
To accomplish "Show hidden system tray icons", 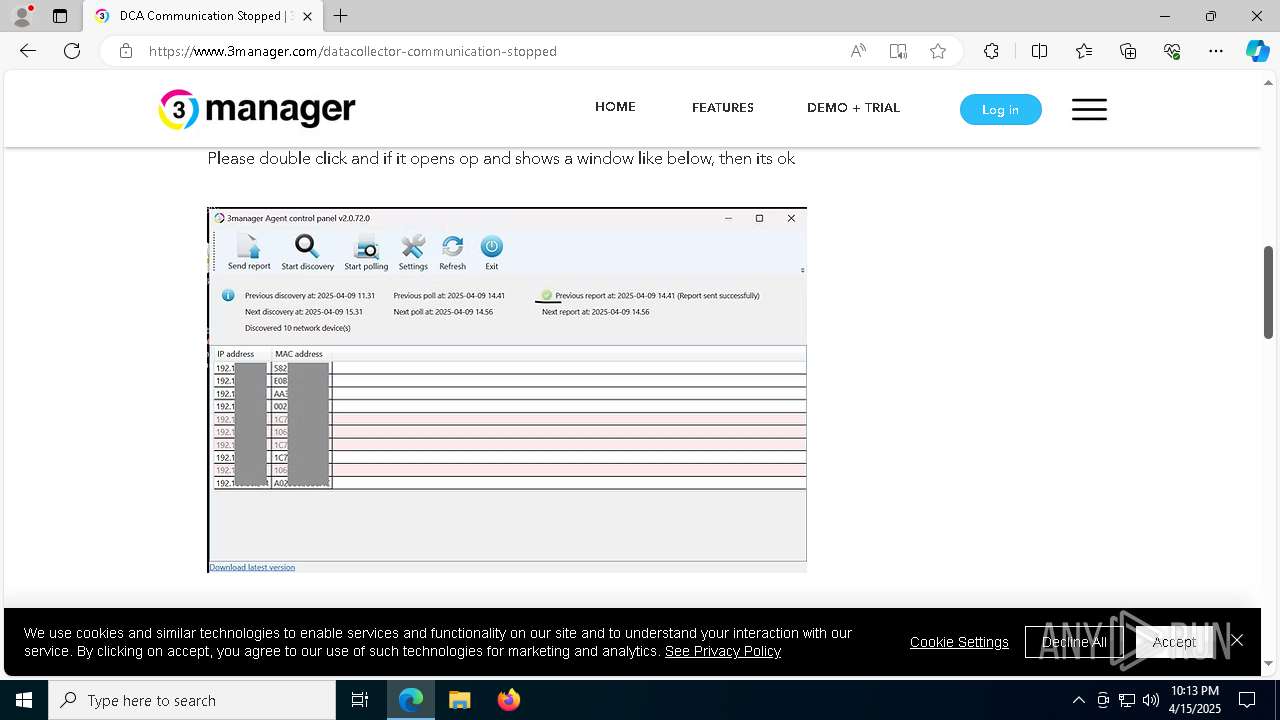I will tap(1078, 700).
